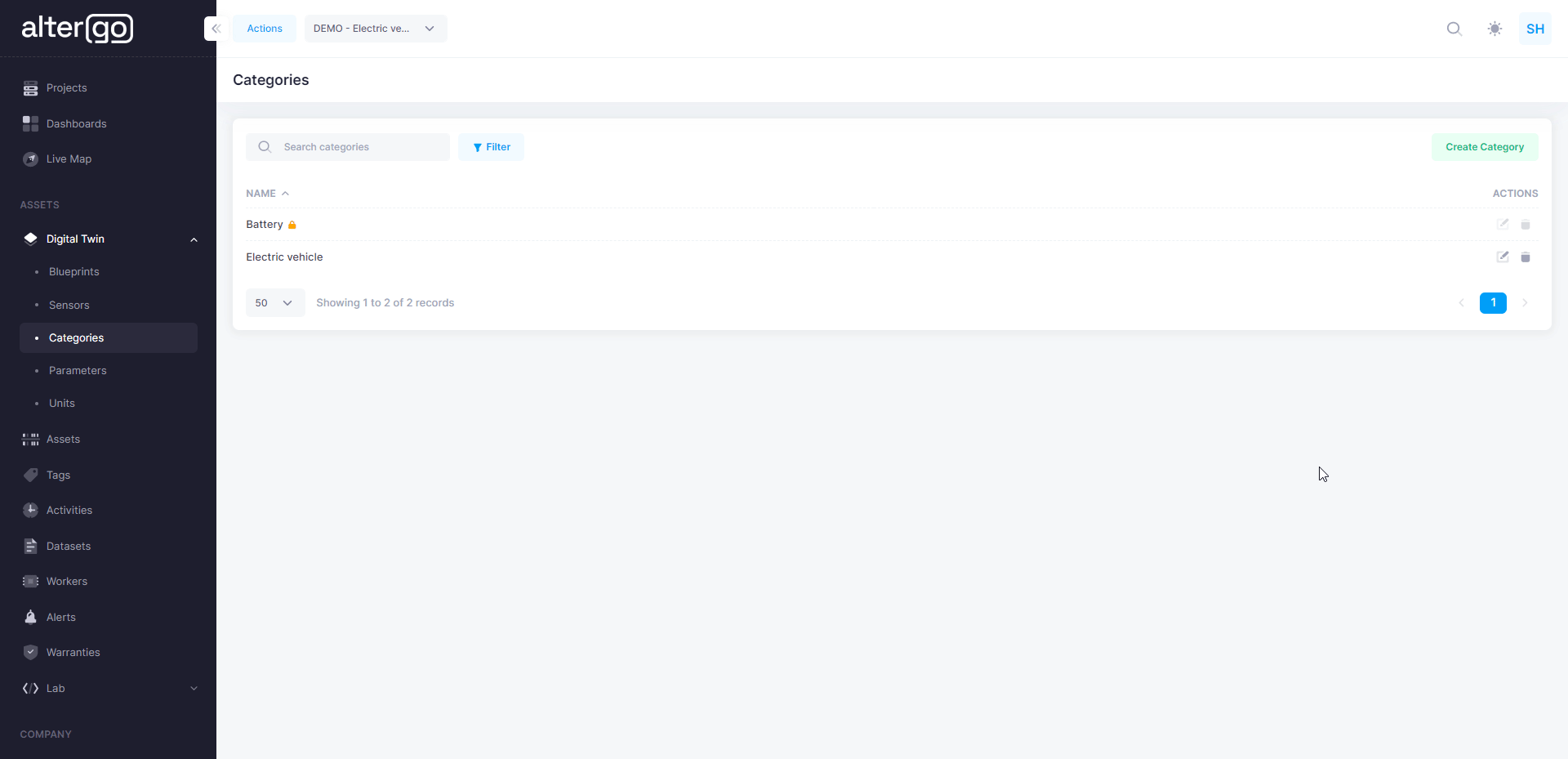Click the Tags icon in sidebar

click(30, 475)
